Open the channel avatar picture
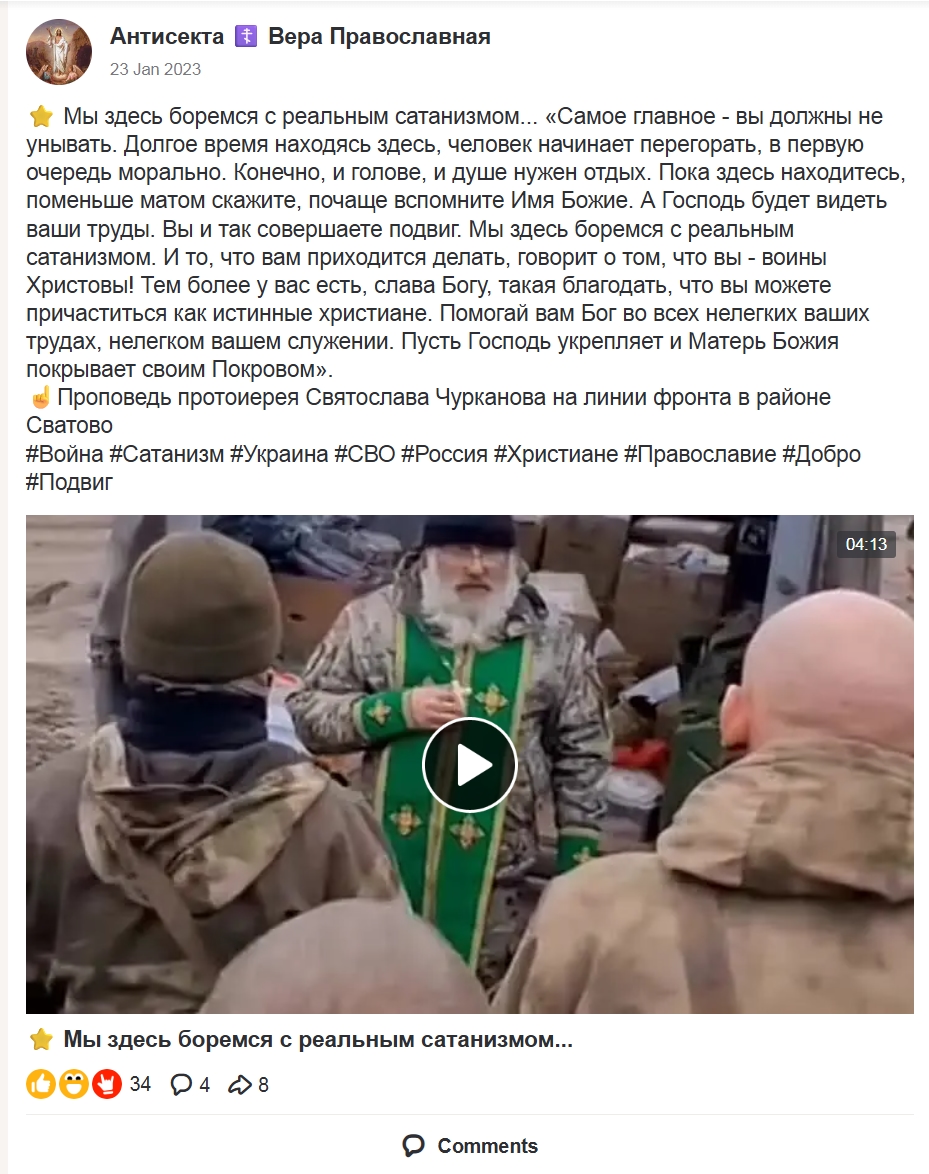Image resolution: width=929 pixels, height=1174 pixels. tap(59, 52)
